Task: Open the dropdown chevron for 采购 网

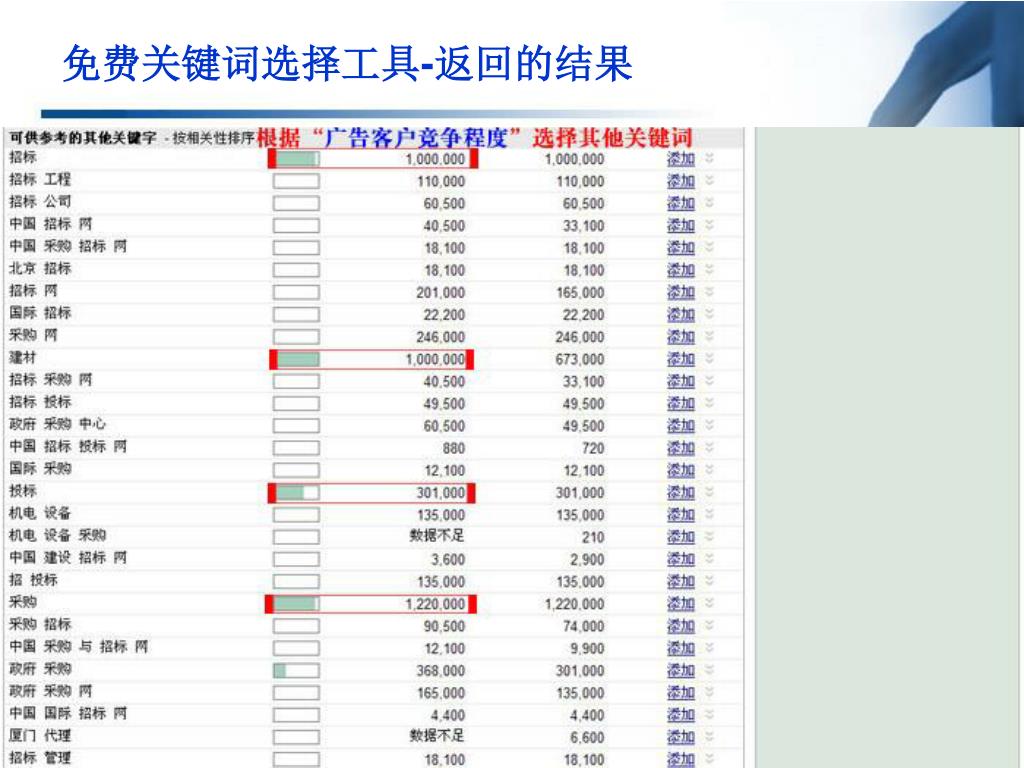Action: coord(709,336)
